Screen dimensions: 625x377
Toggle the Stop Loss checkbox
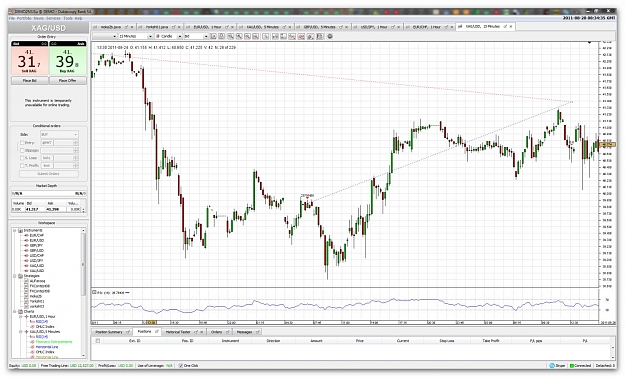click(22, 158)
